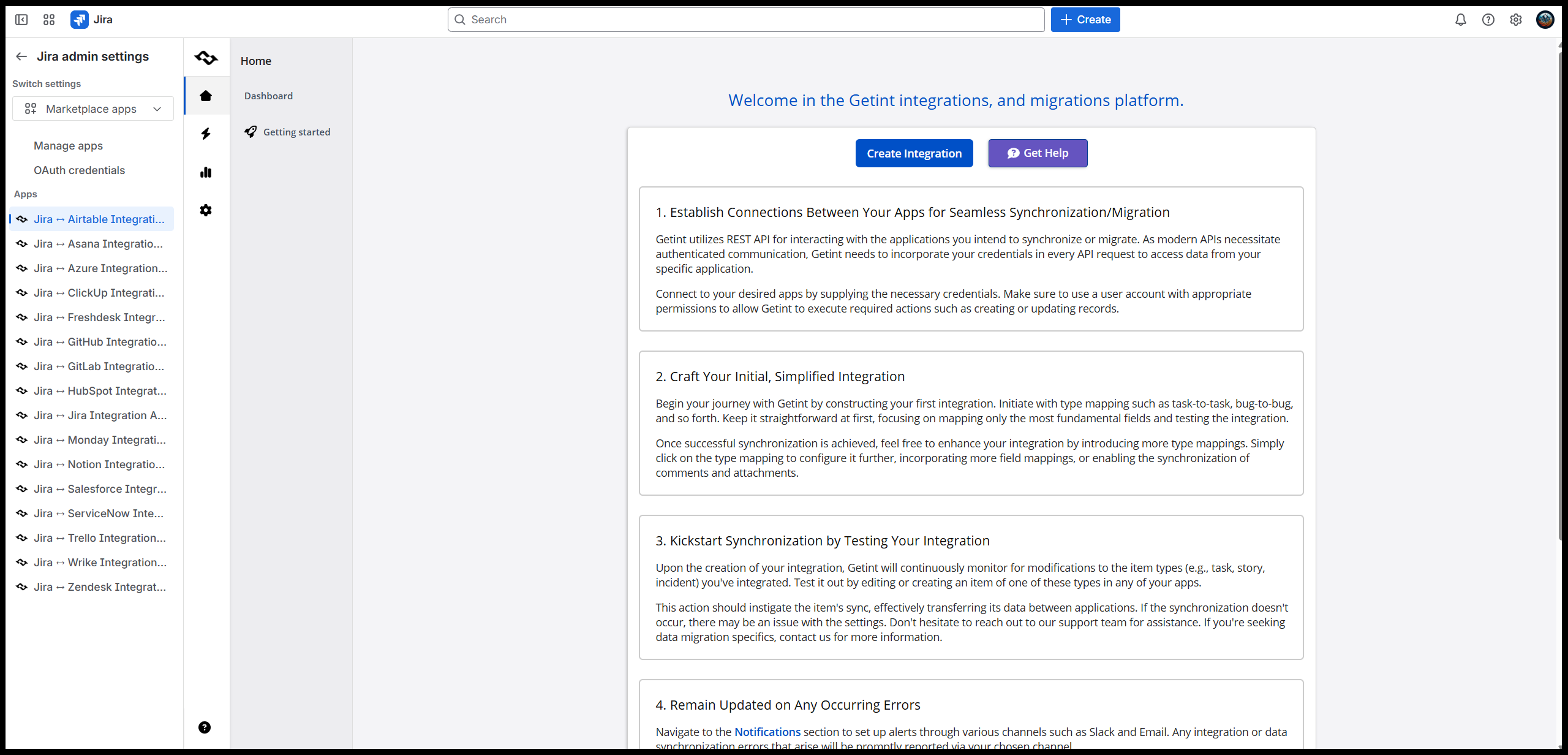The width and height of the screenshot is (1568, 755).
Task: Select Jira ↔ GitHub Integration app
Action: [x=100, y=342]
